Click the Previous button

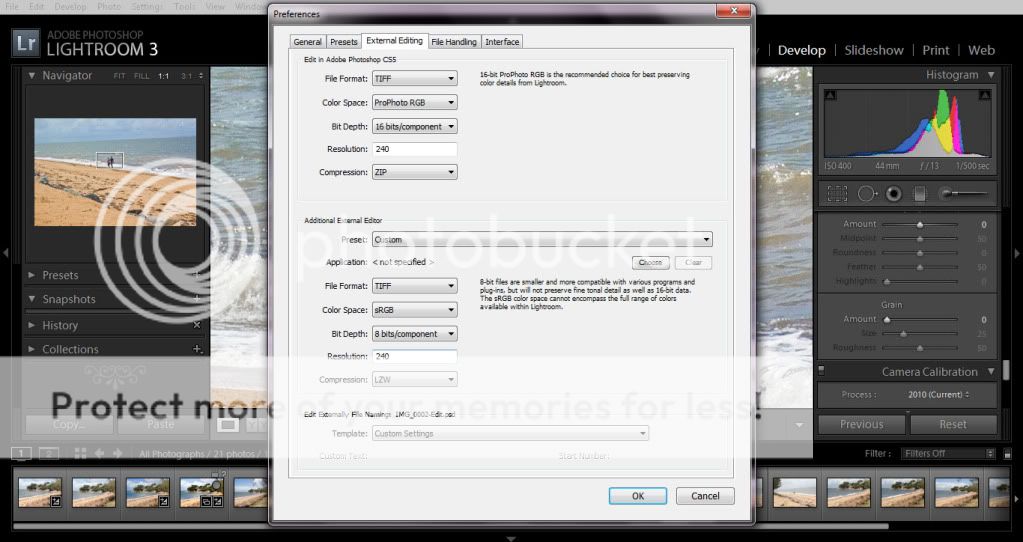point(861,424)
